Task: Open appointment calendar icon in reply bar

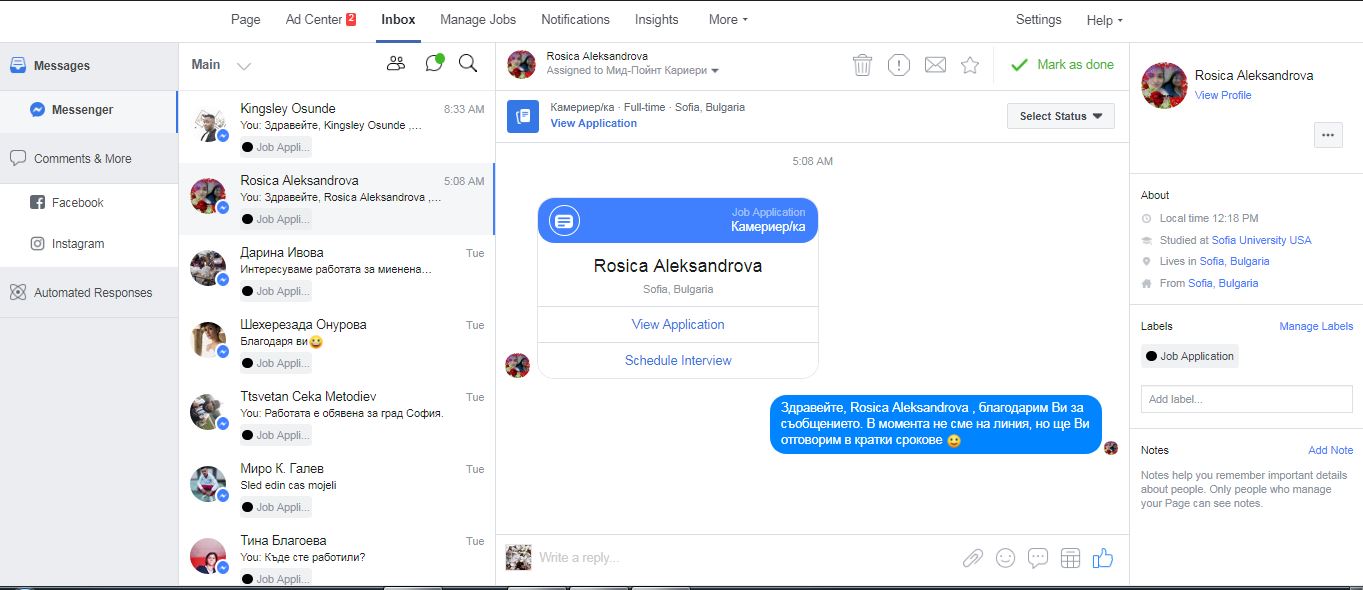Action: (1070, 558)
